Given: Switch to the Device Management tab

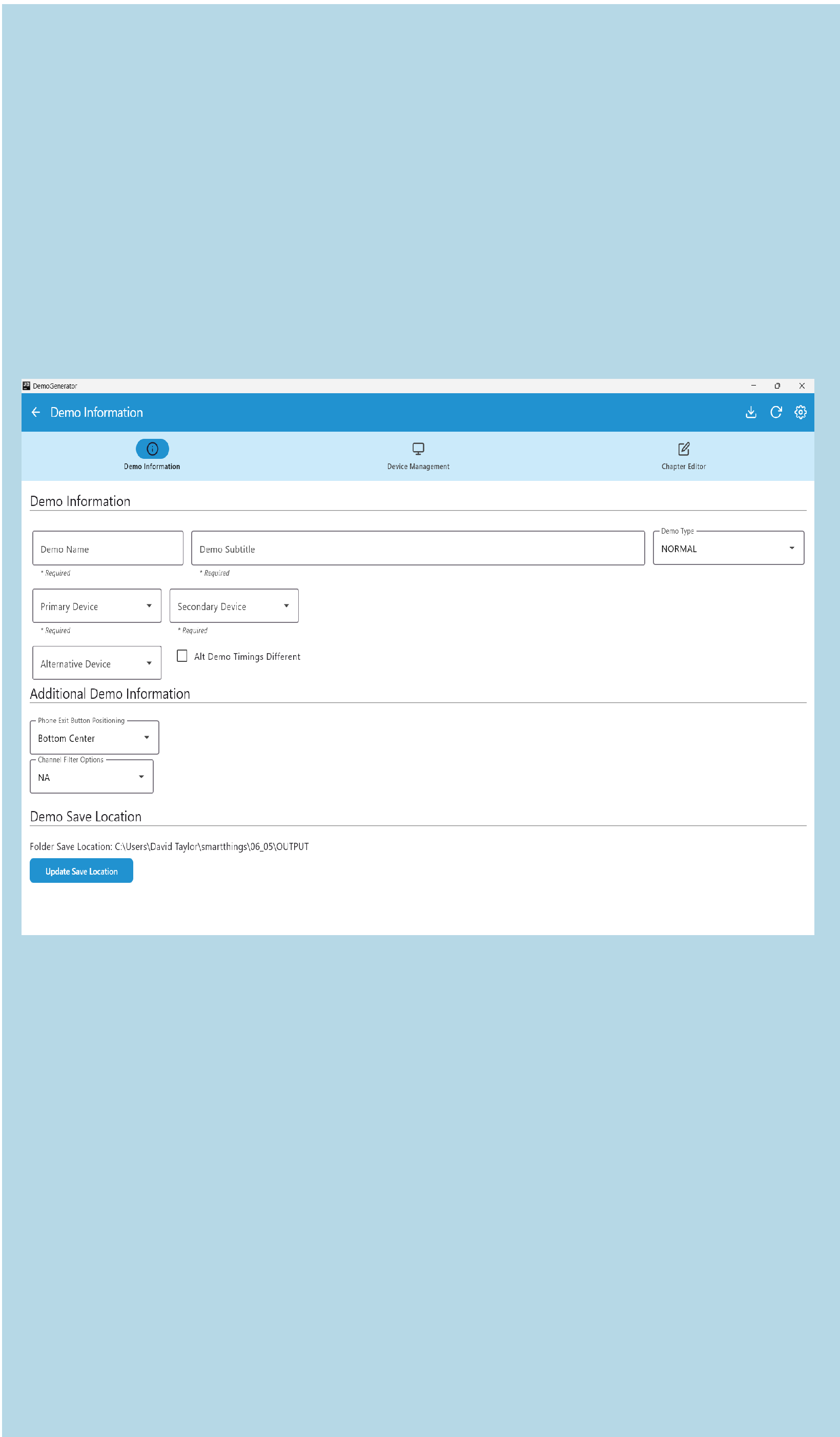Looking at the screenshot, I should 418,455.
